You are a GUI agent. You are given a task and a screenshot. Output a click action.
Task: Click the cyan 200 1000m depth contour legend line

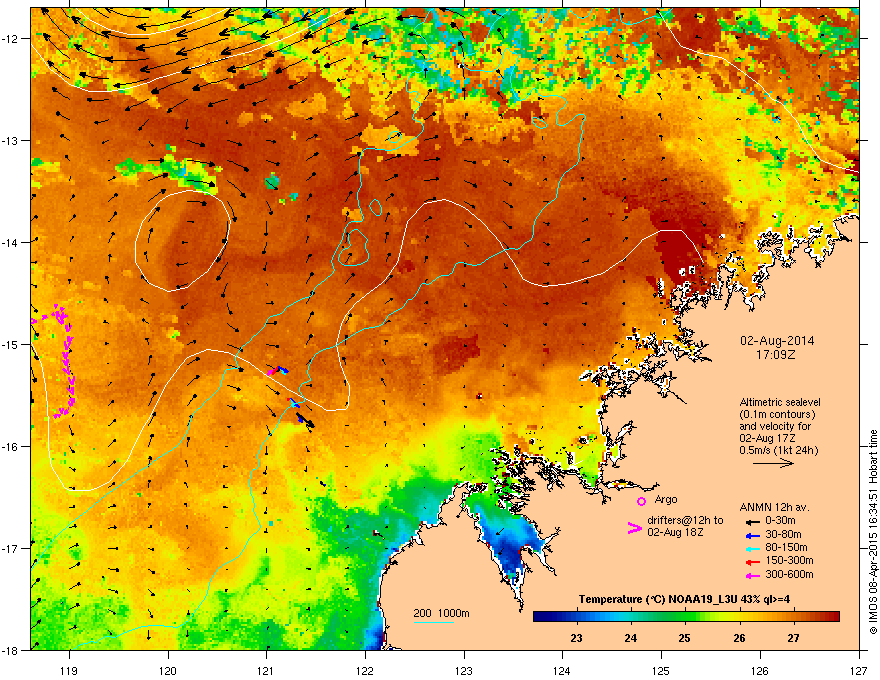434,622
